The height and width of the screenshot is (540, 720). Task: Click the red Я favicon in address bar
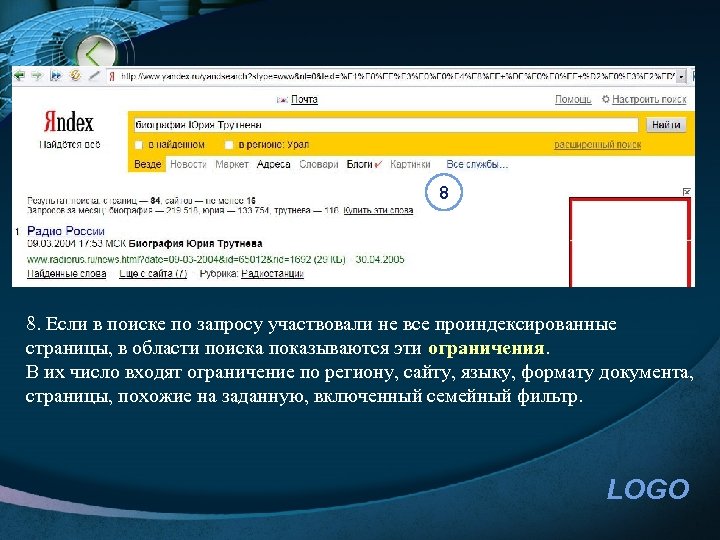point(112,76)
